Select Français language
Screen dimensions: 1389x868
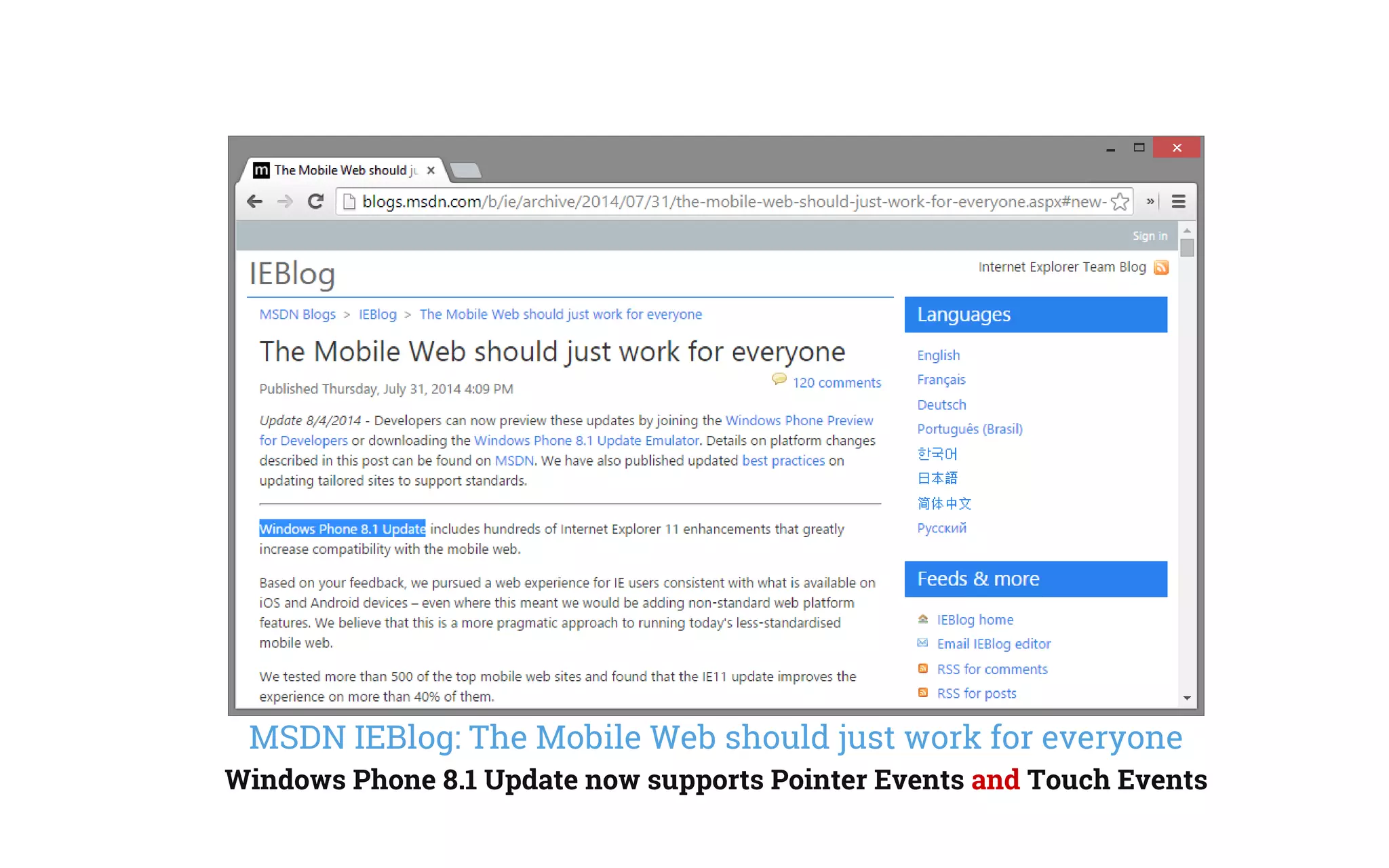pos(941,380)
